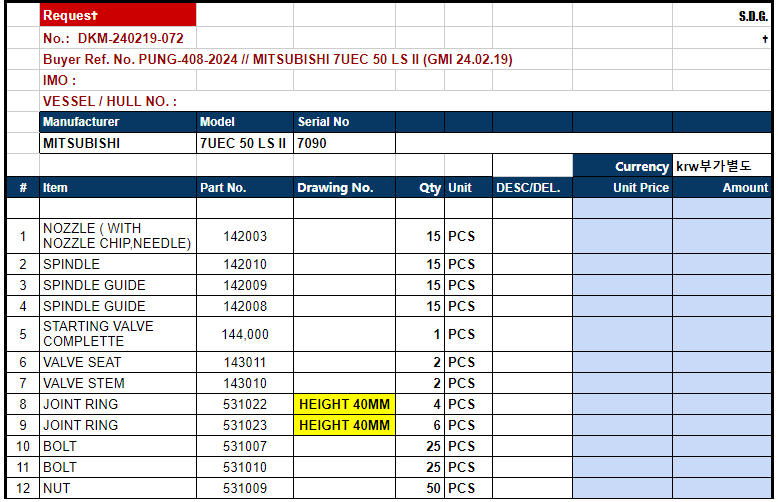Click the Item column header
Viewport: 778px width, 502px height.
[x=118, y=188]
